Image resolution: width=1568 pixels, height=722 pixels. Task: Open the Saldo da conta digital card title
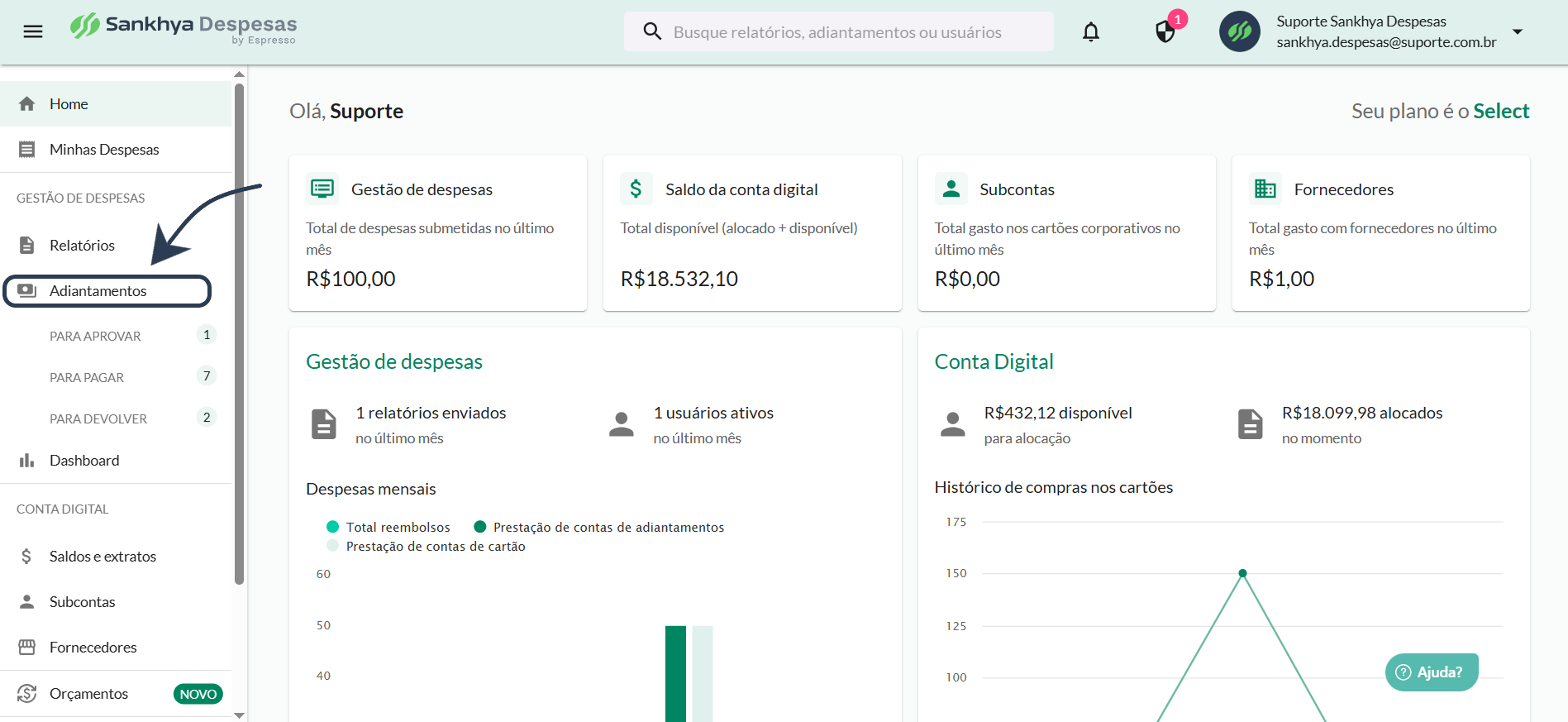[741, 189]
